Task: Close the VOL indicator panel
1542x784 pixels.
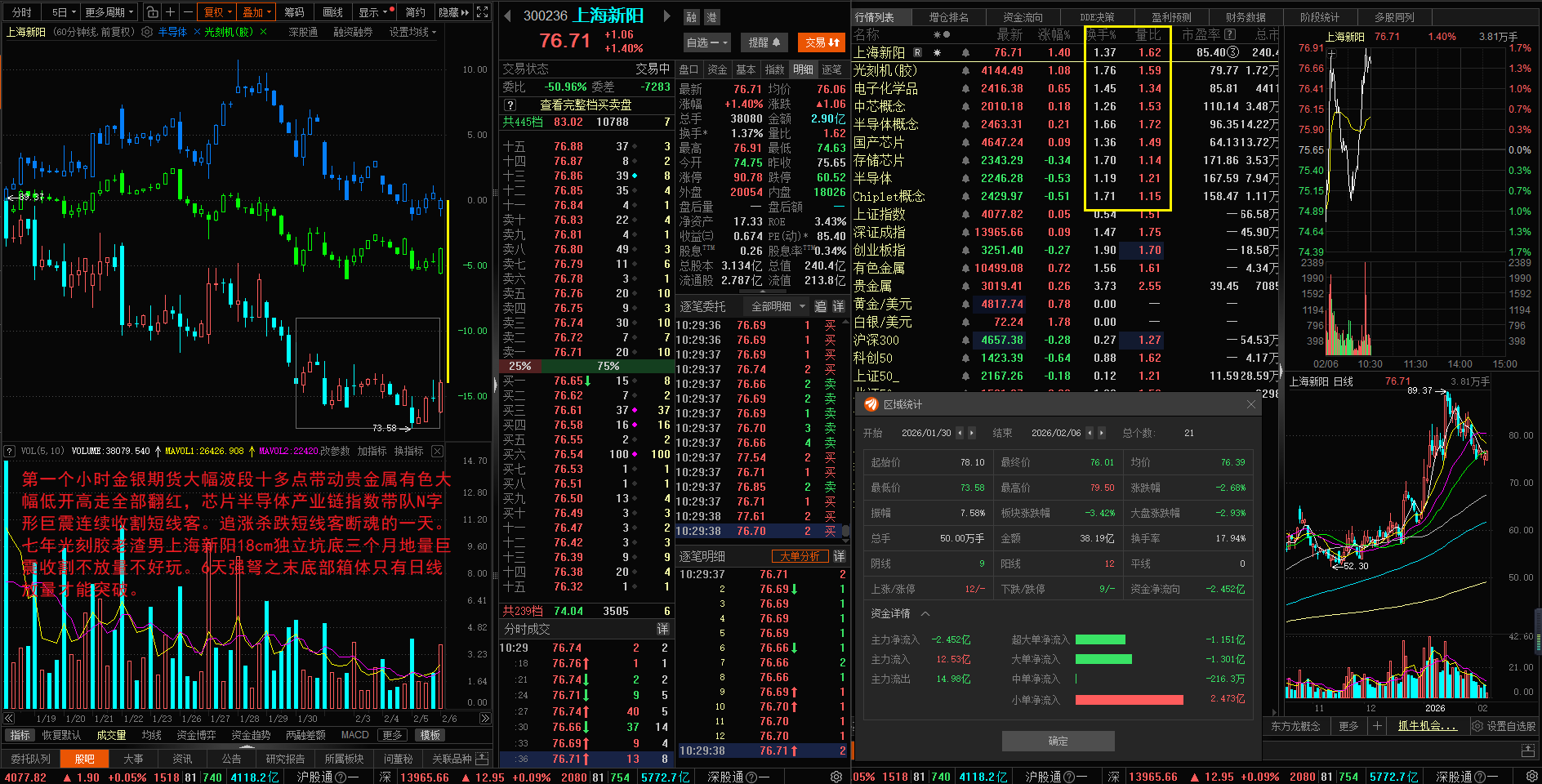Action: pyautogui.click(x=437, y=451)
